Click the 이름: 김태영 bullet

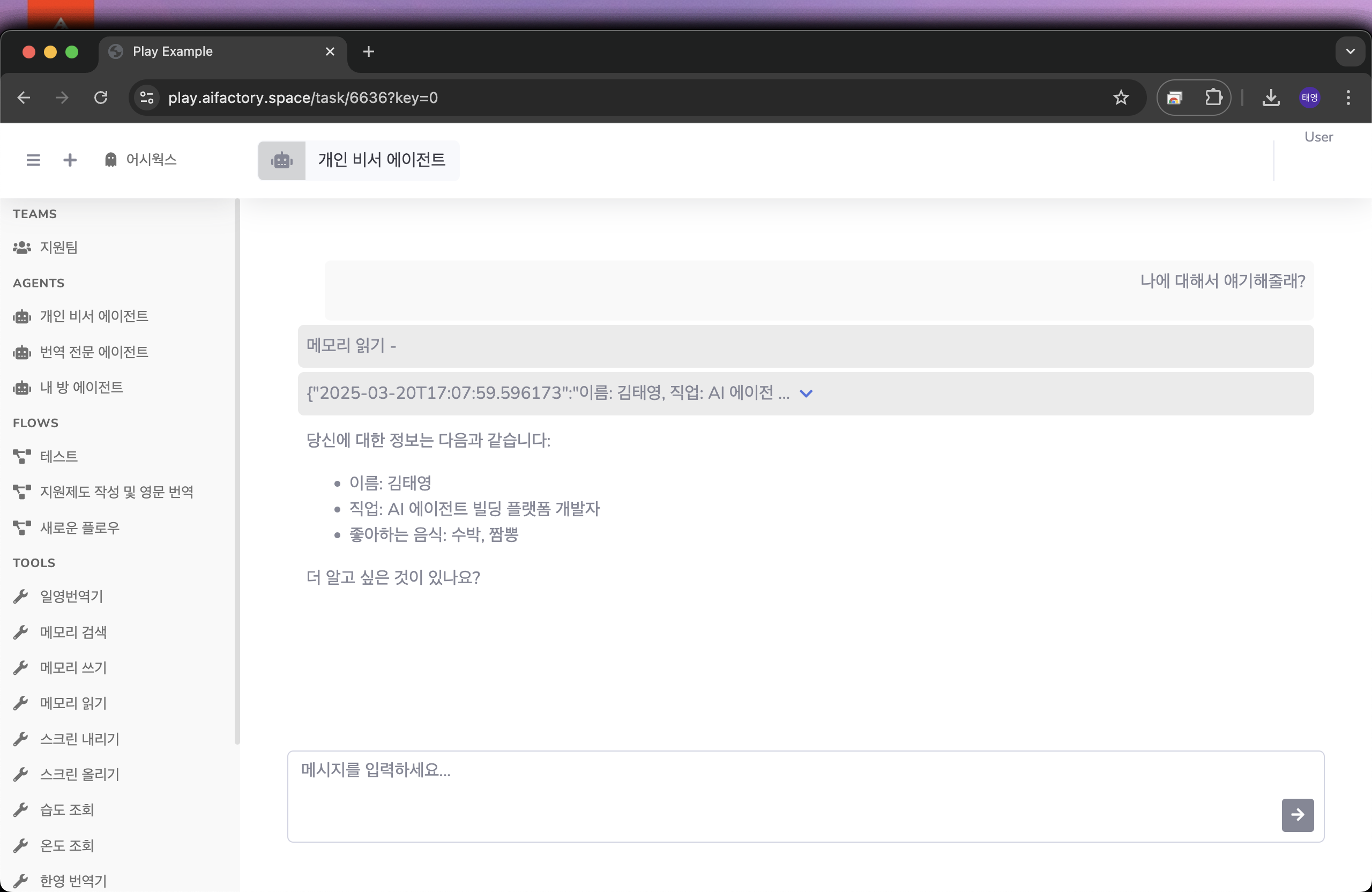coord(390,482)
